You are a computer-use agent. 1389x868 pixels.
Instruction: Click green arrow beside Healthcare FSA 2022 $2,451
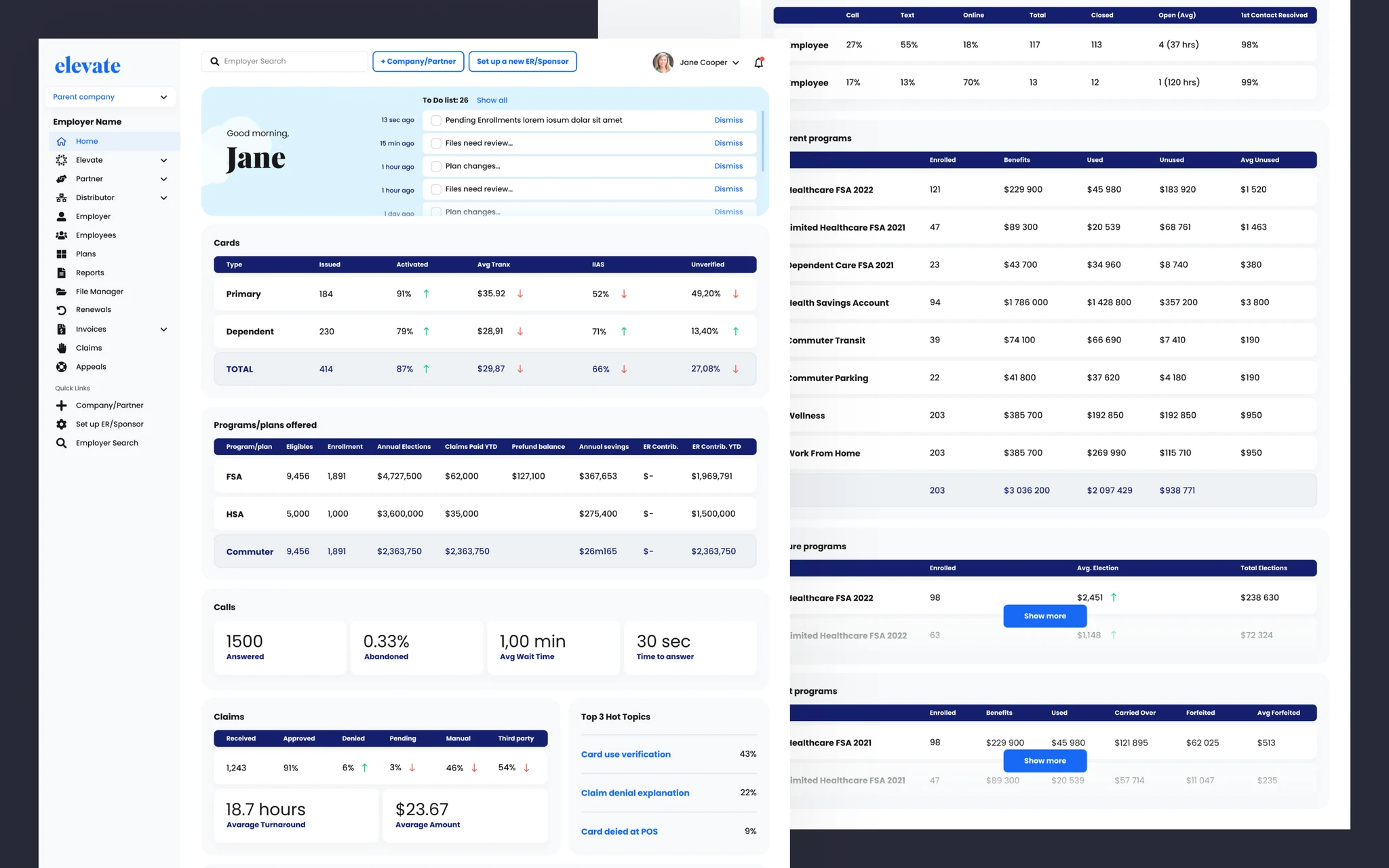(x=1114, y=597)
